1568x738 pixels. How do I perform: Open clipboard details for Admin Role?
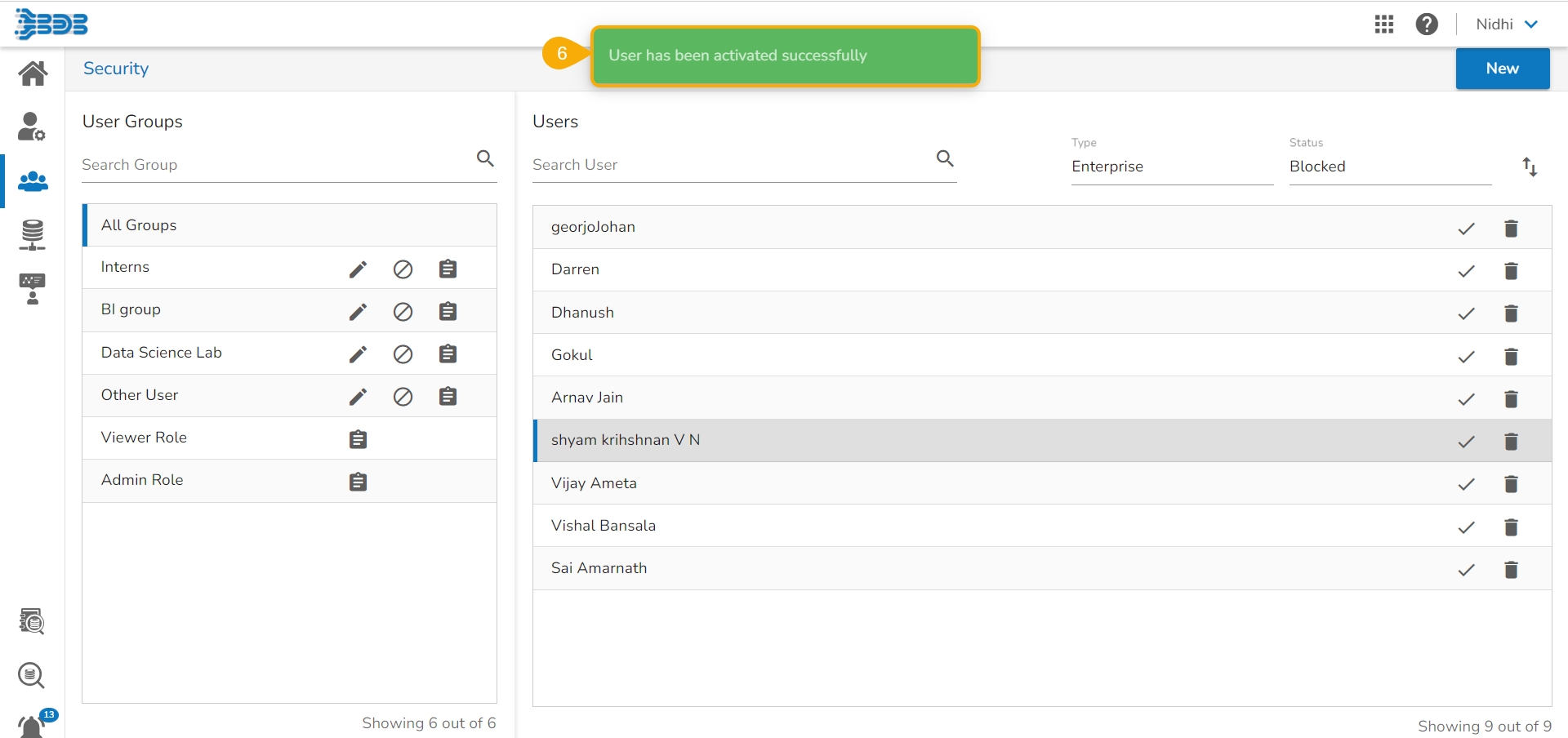[x=358, y=482]
